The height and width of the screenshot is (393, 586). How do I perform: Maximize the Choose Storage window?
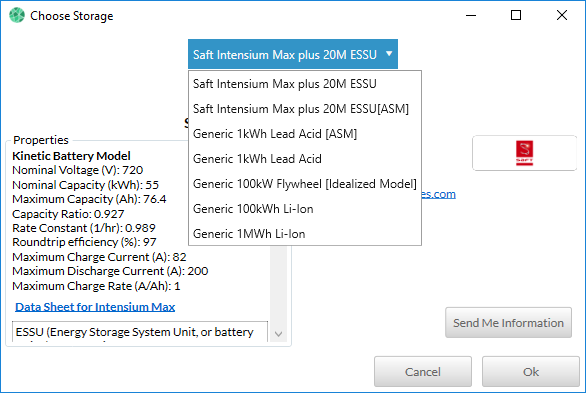[x=516, y=15]
